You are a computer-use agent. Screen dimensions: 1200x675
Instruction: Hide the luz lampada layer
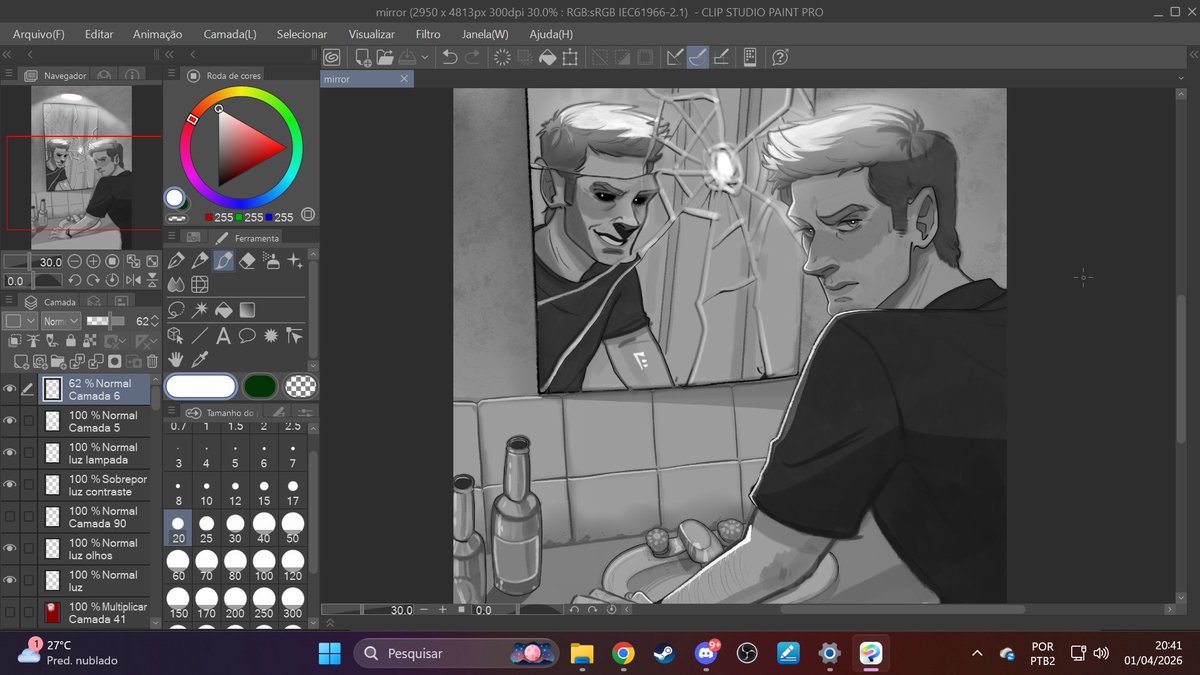pos(10,453)
